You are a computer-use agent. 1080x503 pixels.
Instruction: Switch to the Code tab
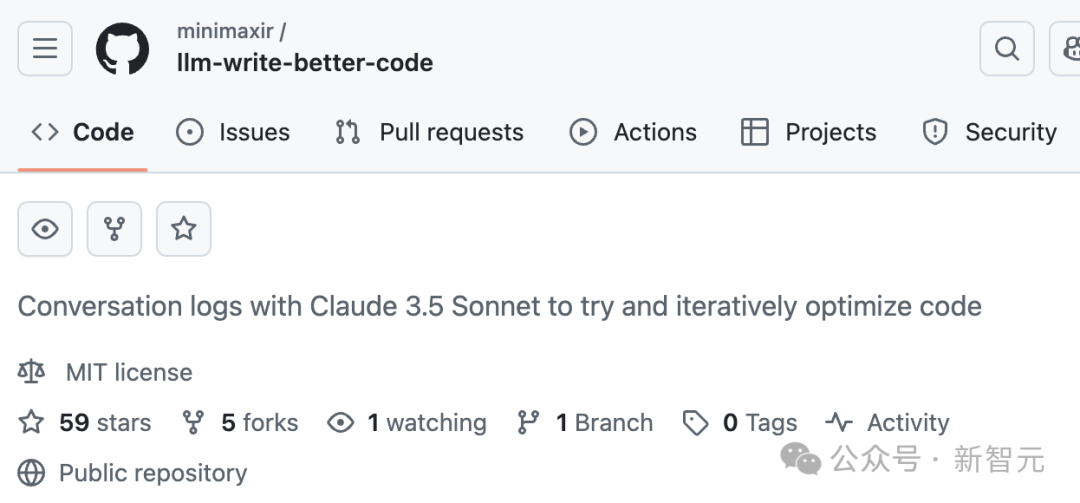point(83,132)
